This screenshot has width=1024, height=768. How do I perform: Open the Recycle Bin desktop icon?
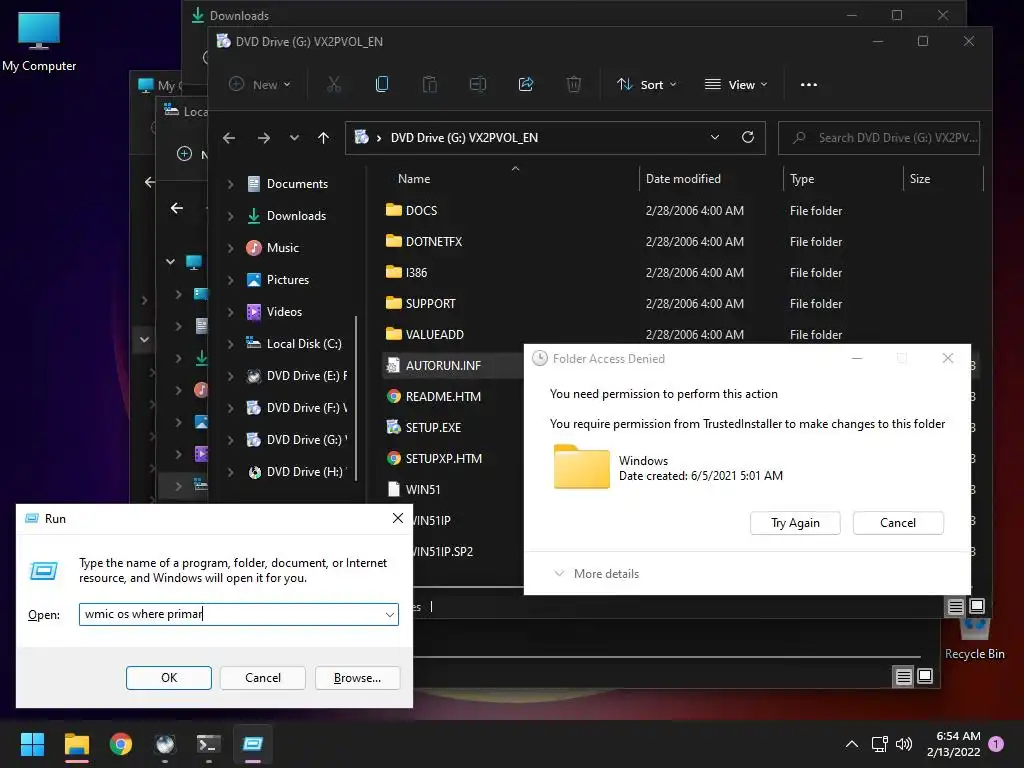(974, 640)
